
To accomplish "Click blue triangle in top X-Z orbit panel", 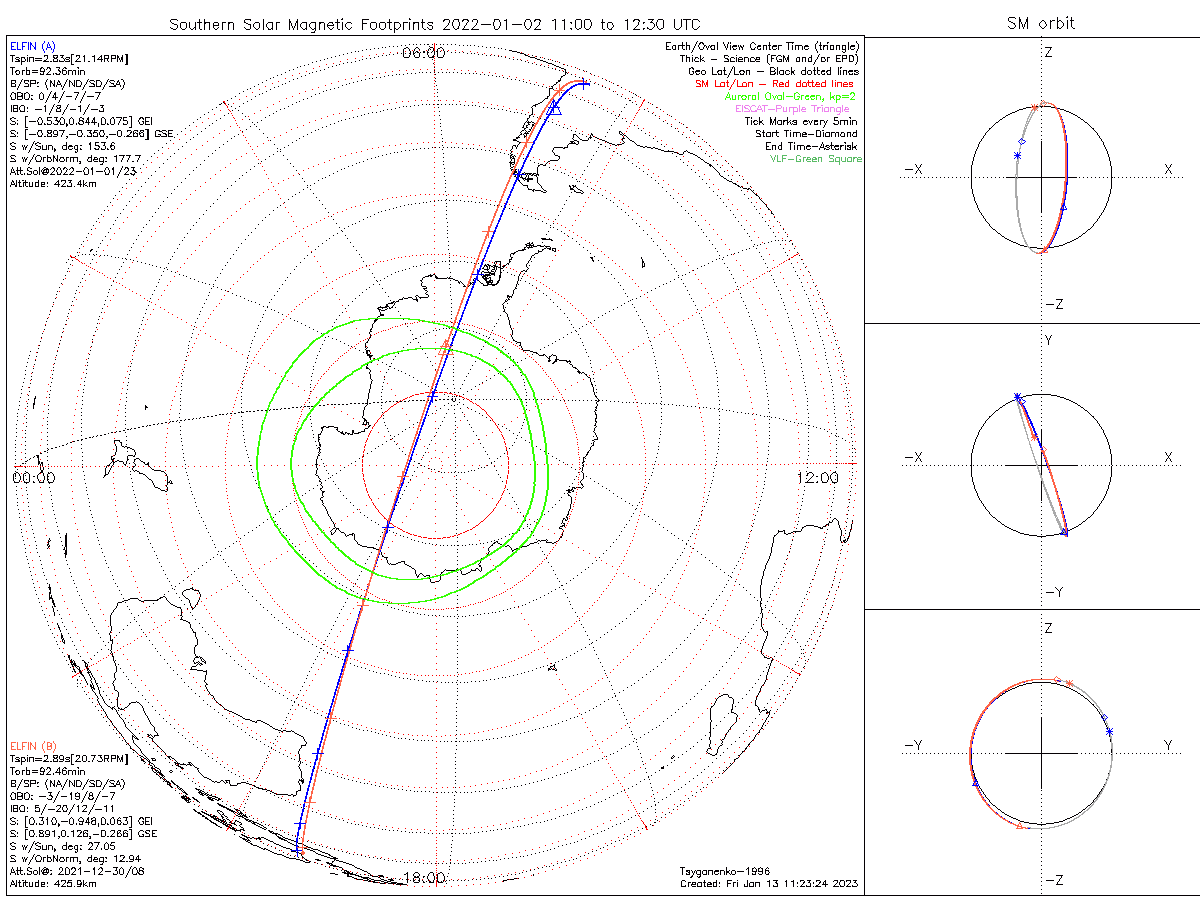I will 1064,207.
